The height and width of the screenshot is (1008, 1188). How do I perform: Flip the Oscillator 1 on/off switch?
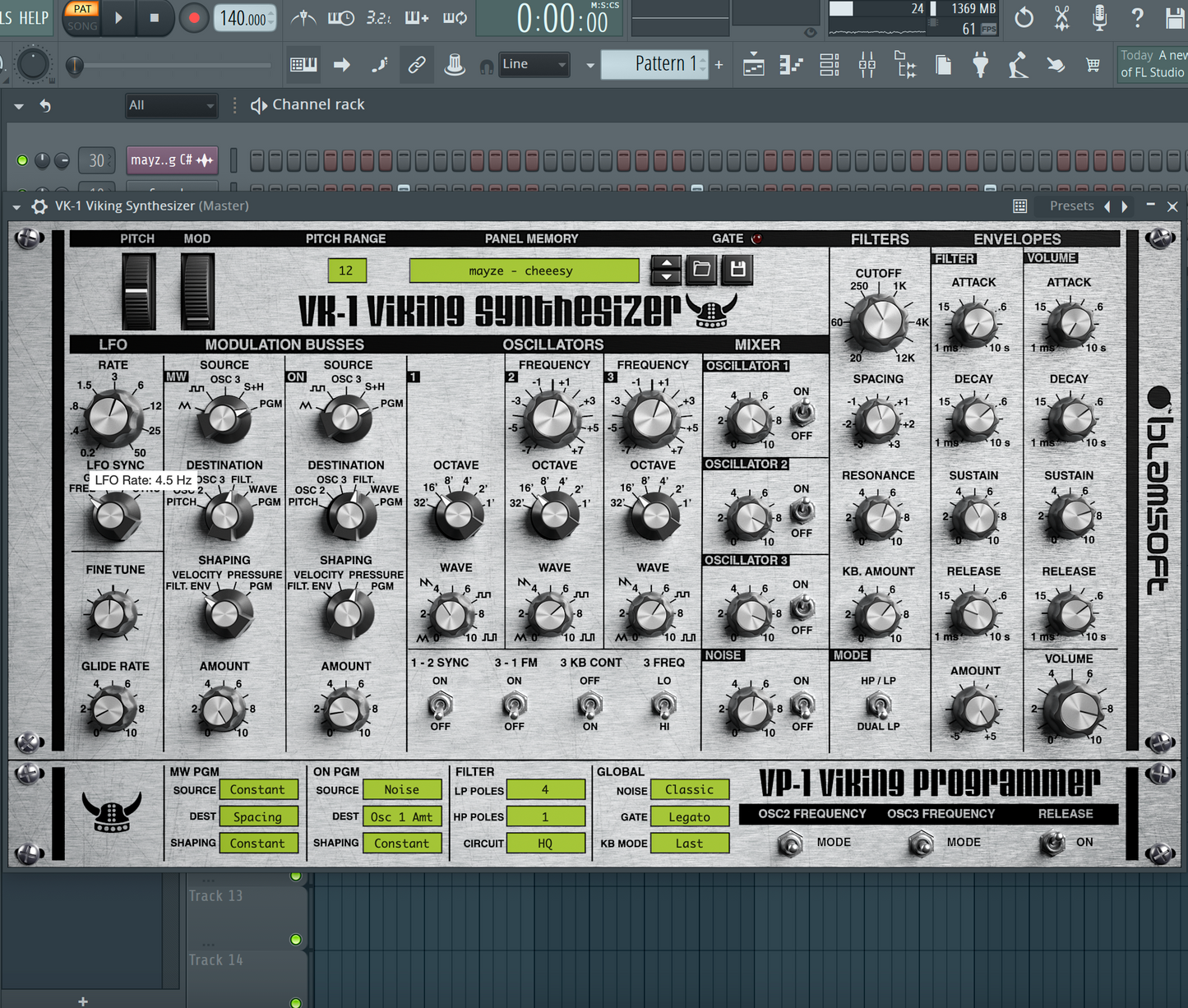coord(802,414)
